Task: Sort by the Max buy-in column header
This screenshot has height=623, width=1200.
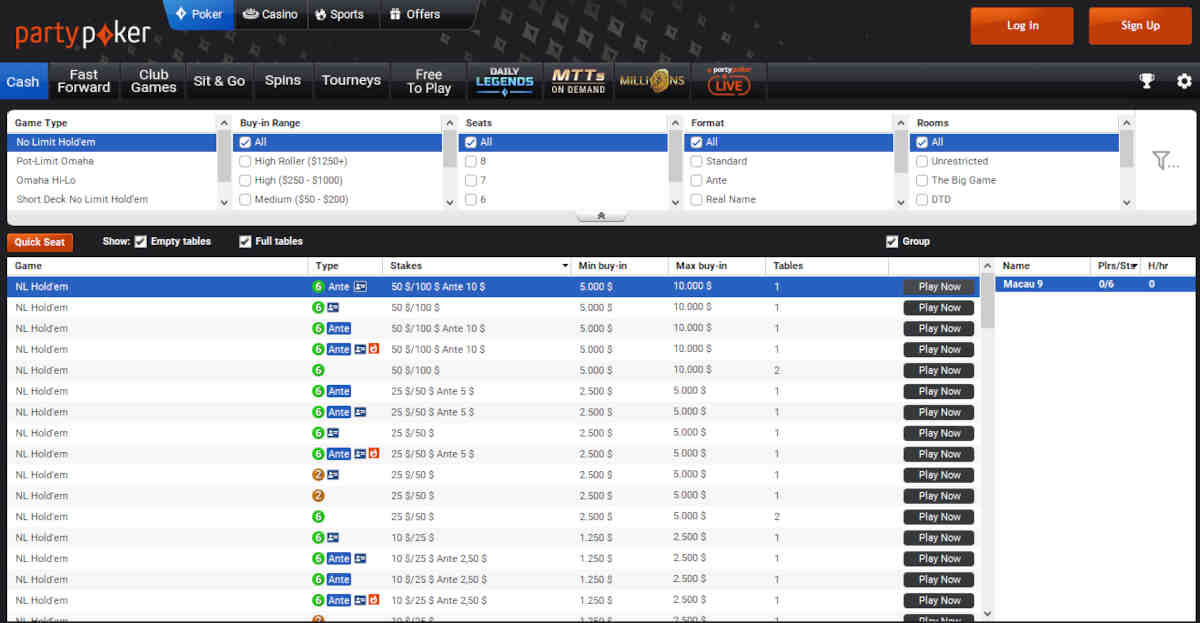Action: (x=717, y=266)
